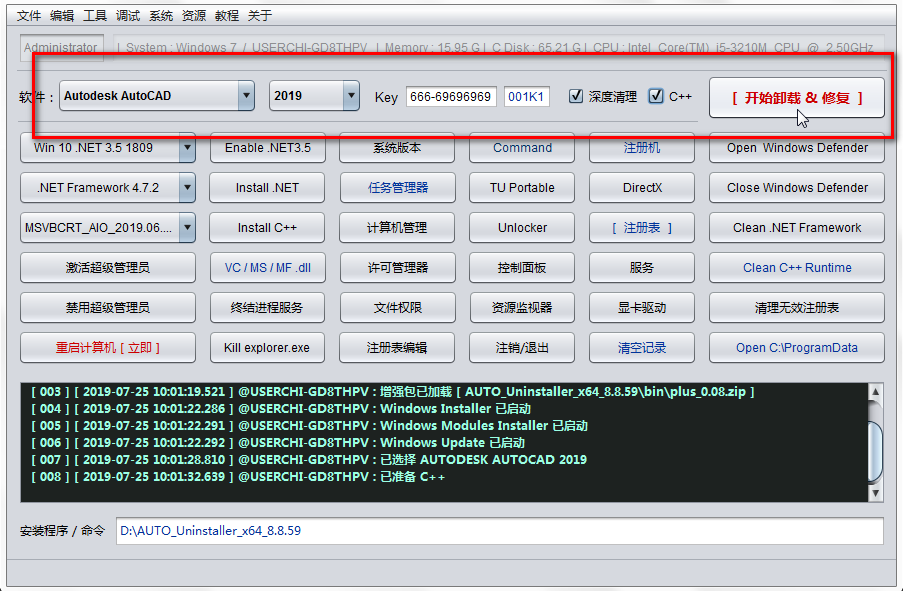
Task: Click the 显卡驱动 button
Action: pos(642,308)
